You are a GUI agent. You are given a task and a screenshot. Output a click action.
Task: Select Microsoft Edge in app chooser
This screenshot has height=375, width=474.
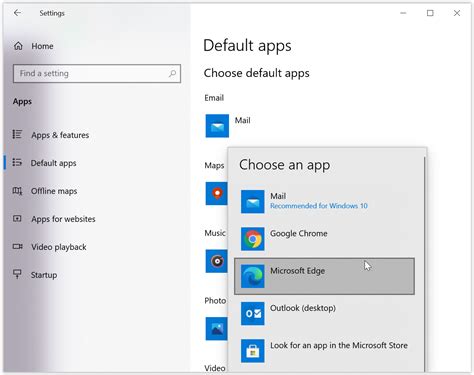pos(324,276)
